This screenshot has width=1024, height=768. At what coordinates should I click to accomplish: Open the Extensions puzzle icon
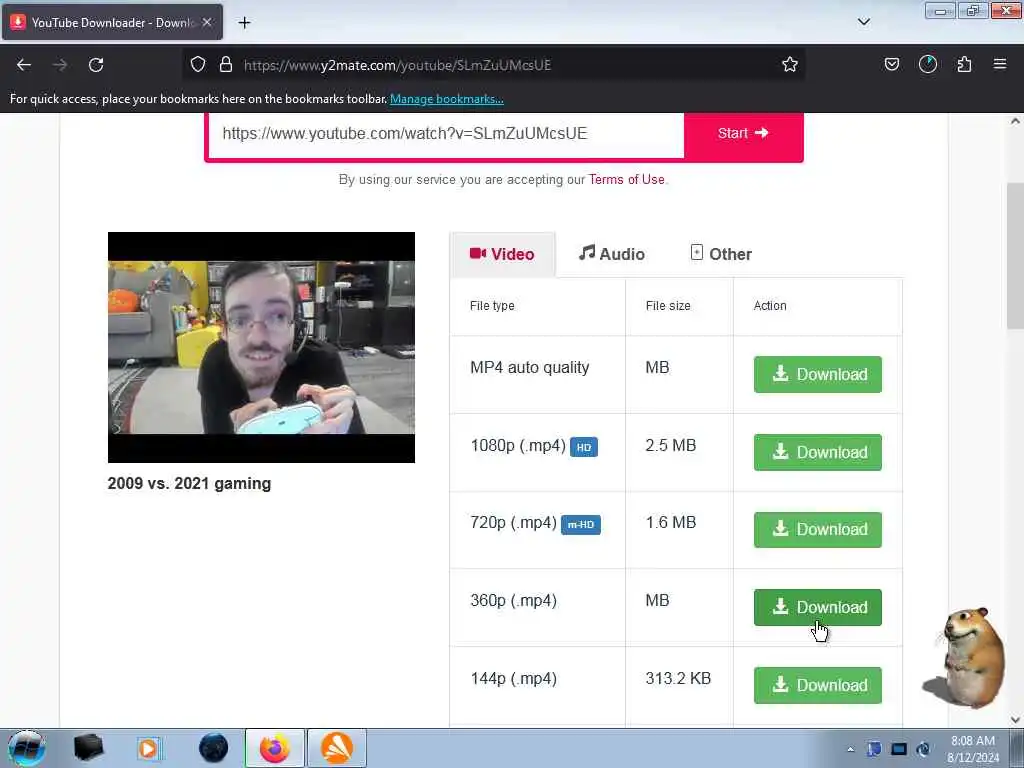[964, 64]
